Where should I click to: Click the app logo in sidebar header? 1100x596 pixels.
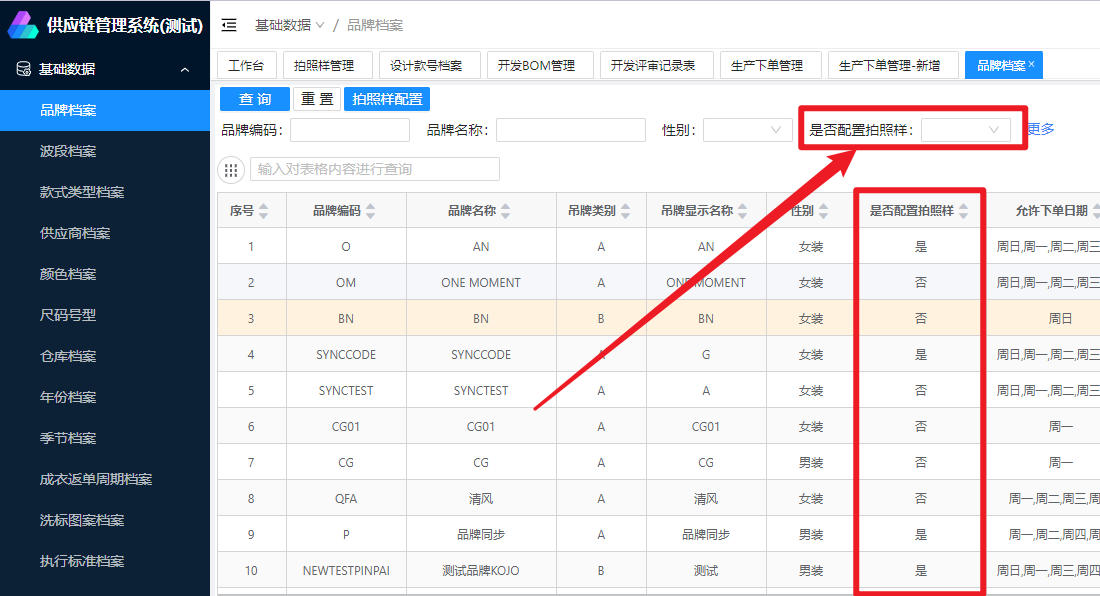coord(23,25)
